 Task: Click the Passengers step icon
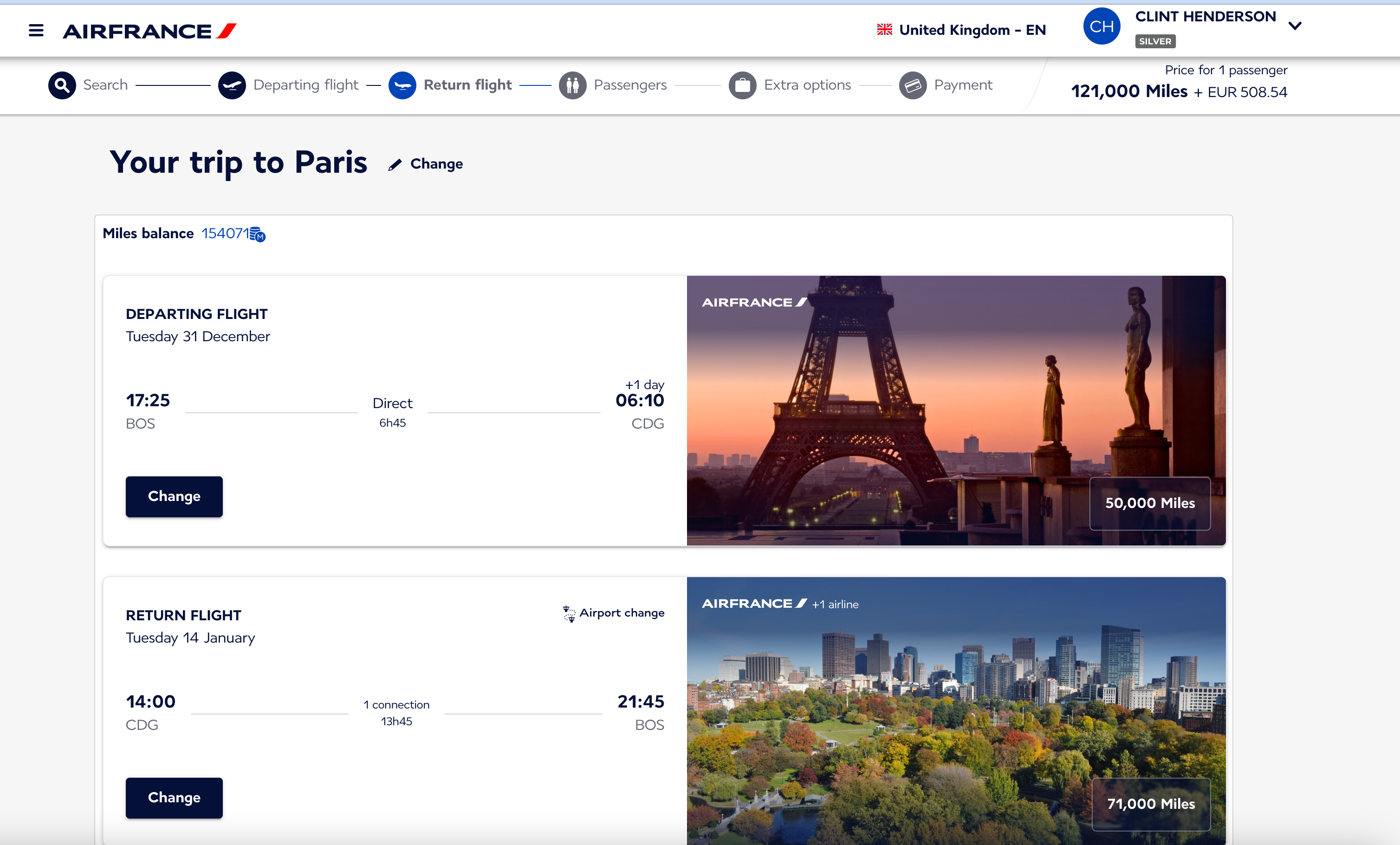coord(572,85)
